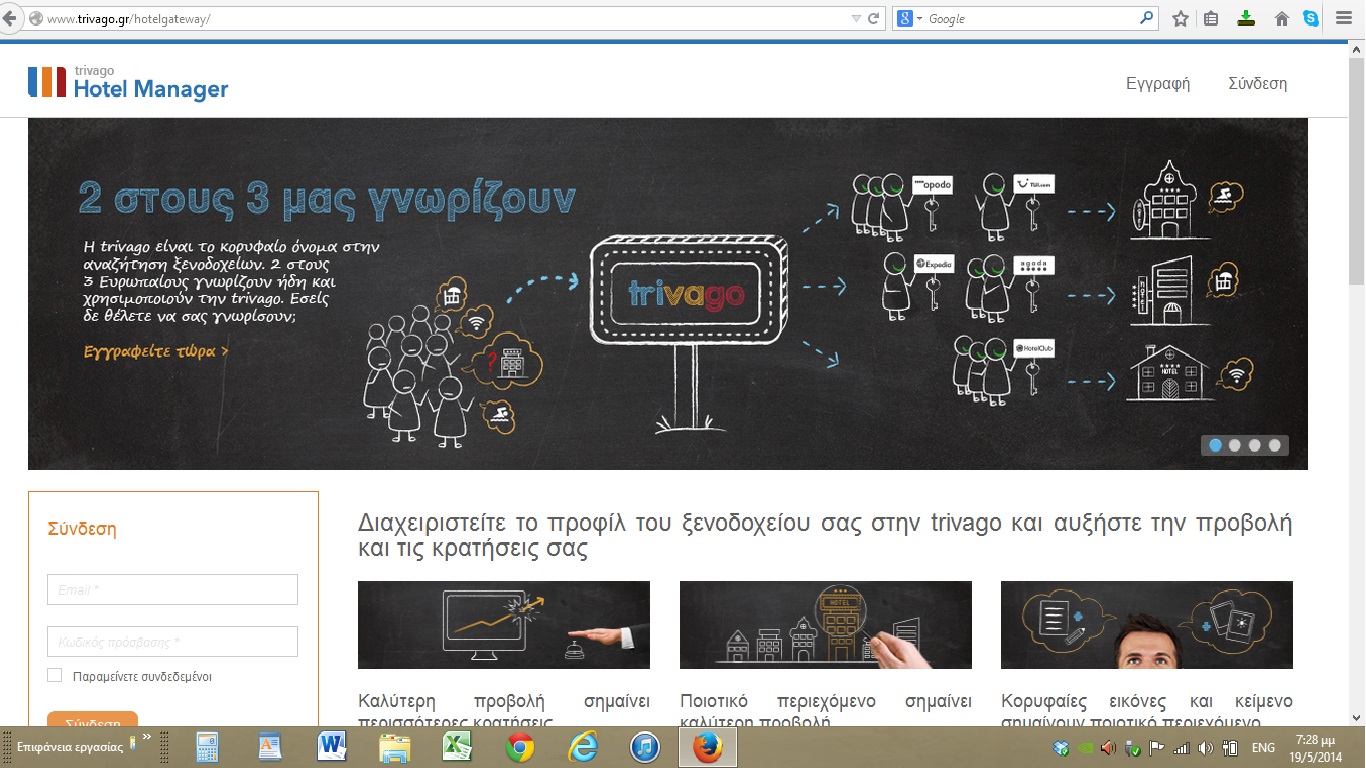Screen dimensions: 1366x768
Task: Click the Skype icon in browser toolbar
Action: pos(1310,18)
